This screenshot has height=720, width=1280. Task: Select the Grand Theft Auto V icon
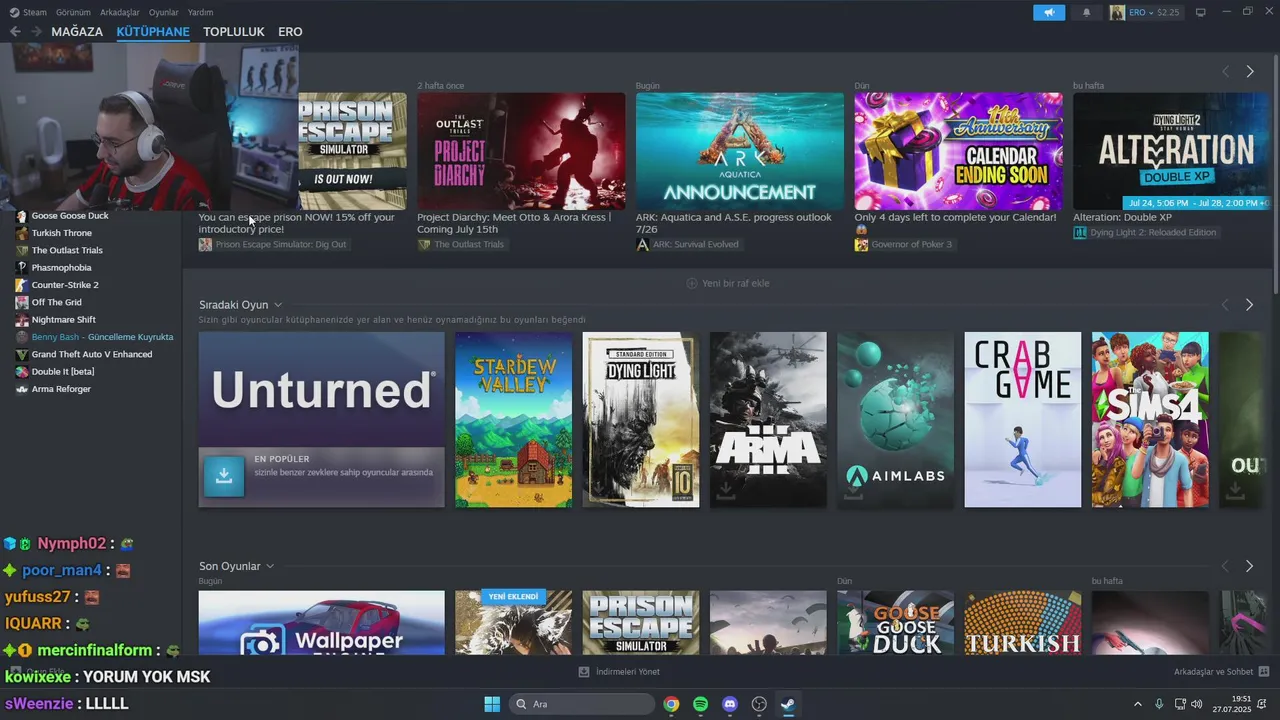pyautogui.click(x=22, y=354)
